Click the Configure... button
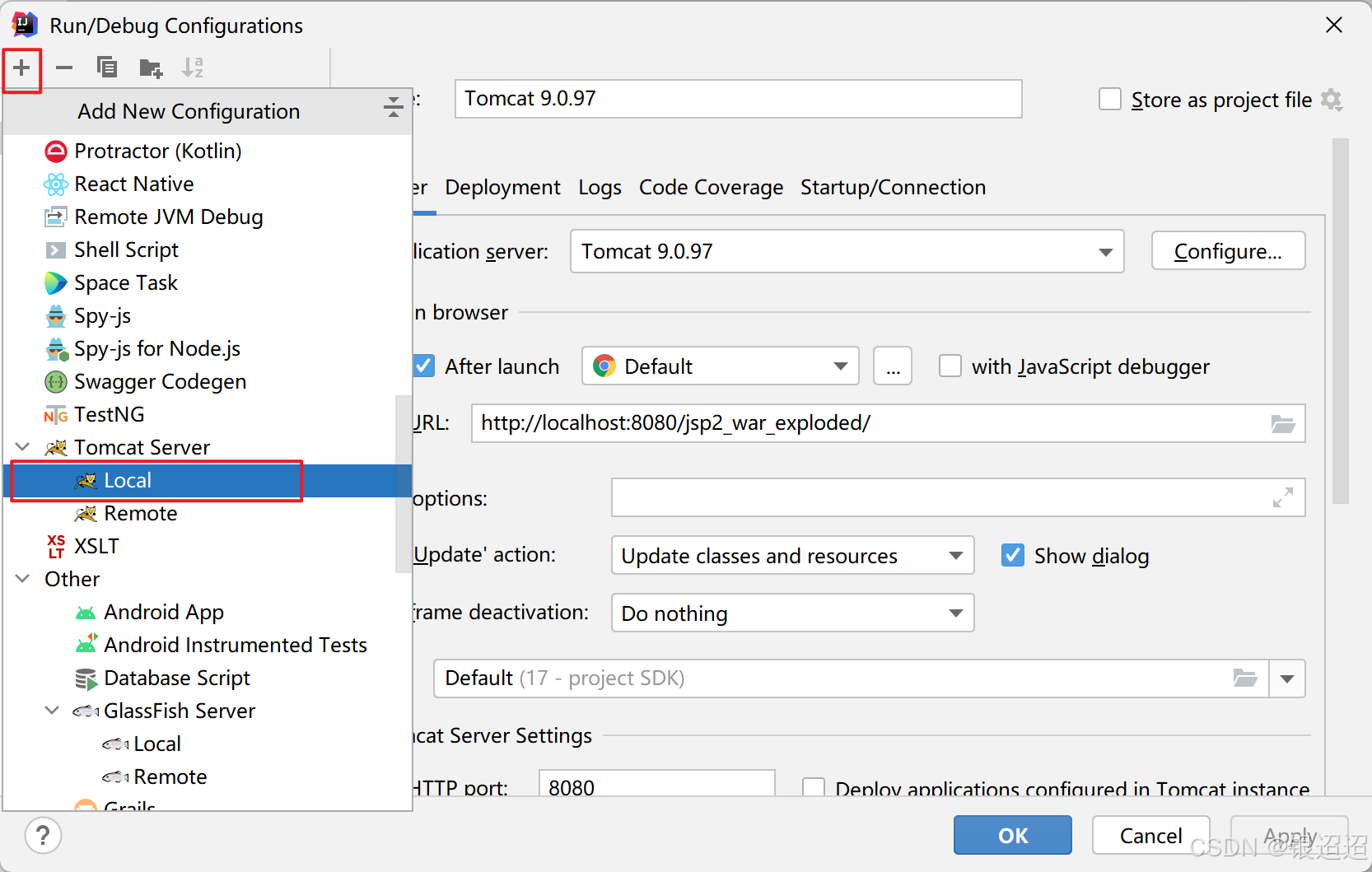 click(1228, 250)
